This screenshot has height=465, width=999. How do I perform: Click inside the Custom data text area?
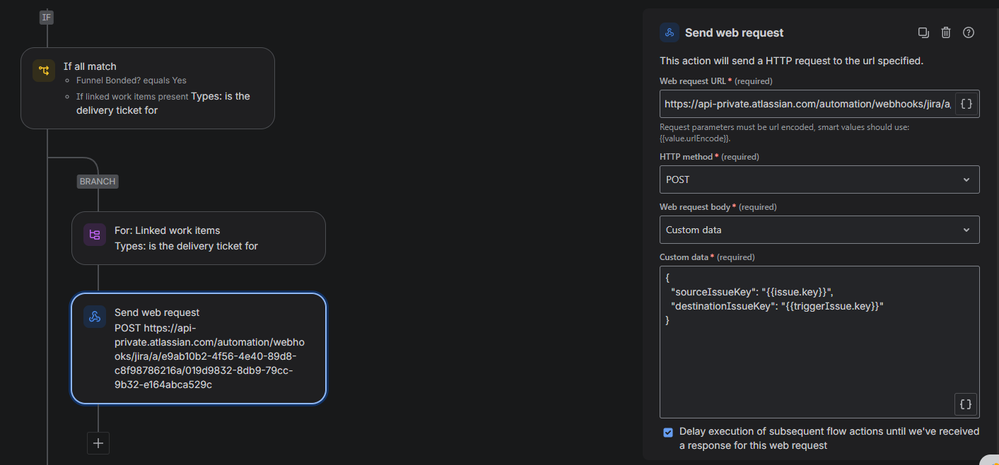click(x=819, y=342)
